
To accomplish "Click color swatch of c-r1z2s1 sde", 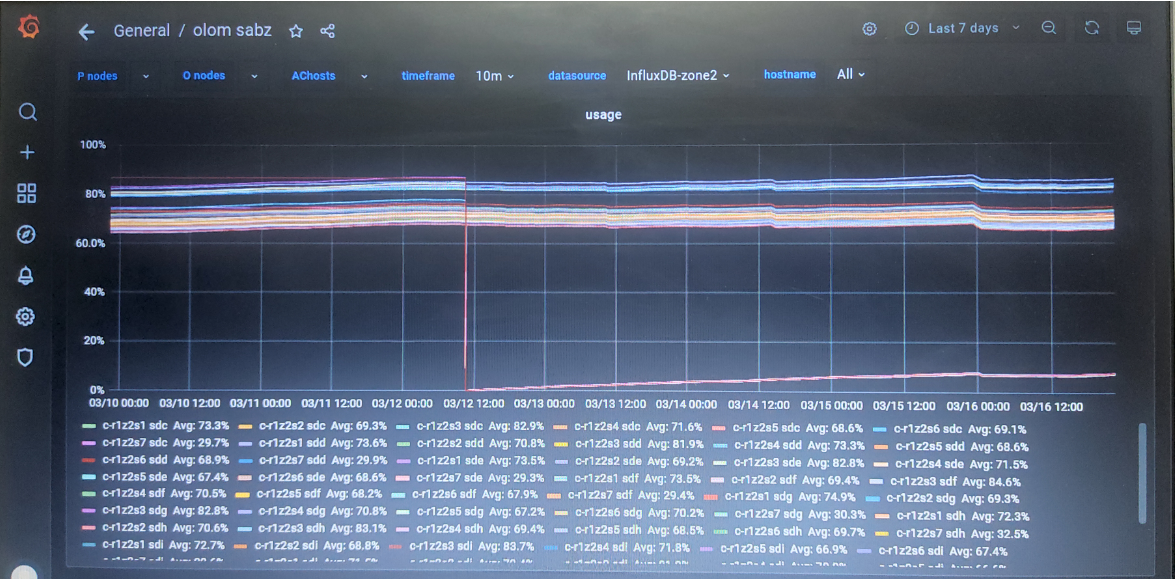I will pyautogui.click(x=402, y=460).
